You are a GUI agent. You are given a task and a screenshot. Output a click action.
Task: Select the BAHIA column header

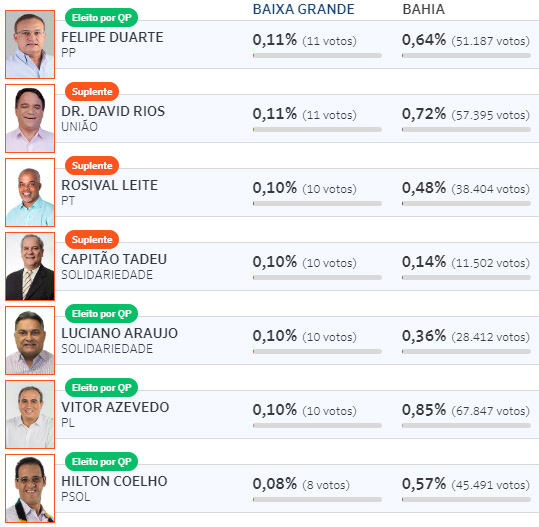point(424,9)
